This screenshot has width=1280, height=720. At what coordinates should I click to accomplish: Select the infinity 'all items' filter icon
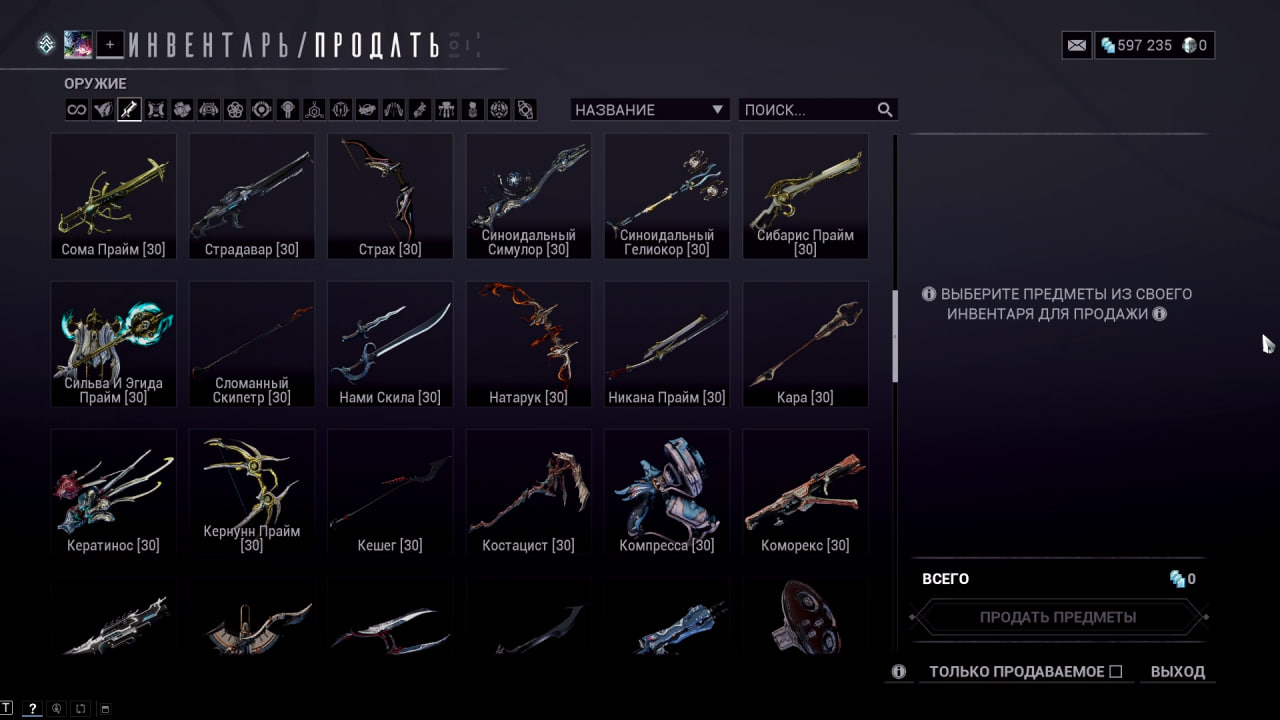77,110
